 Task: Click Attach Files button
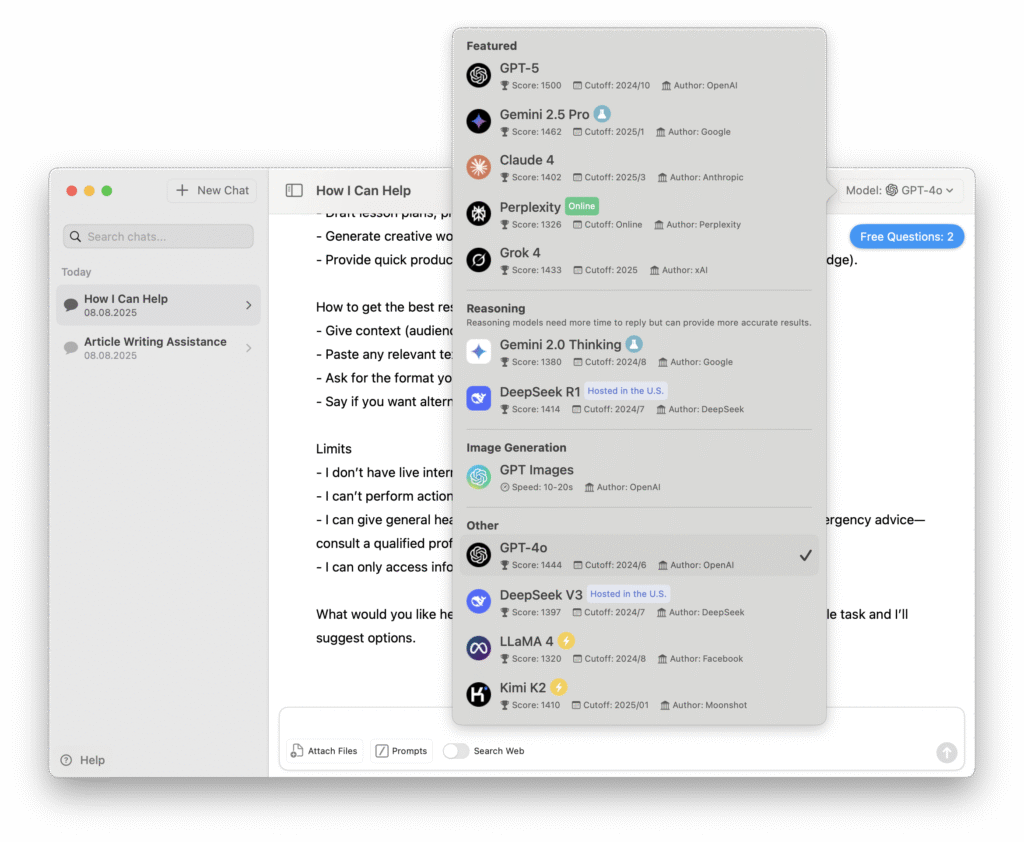click(325, 751)
